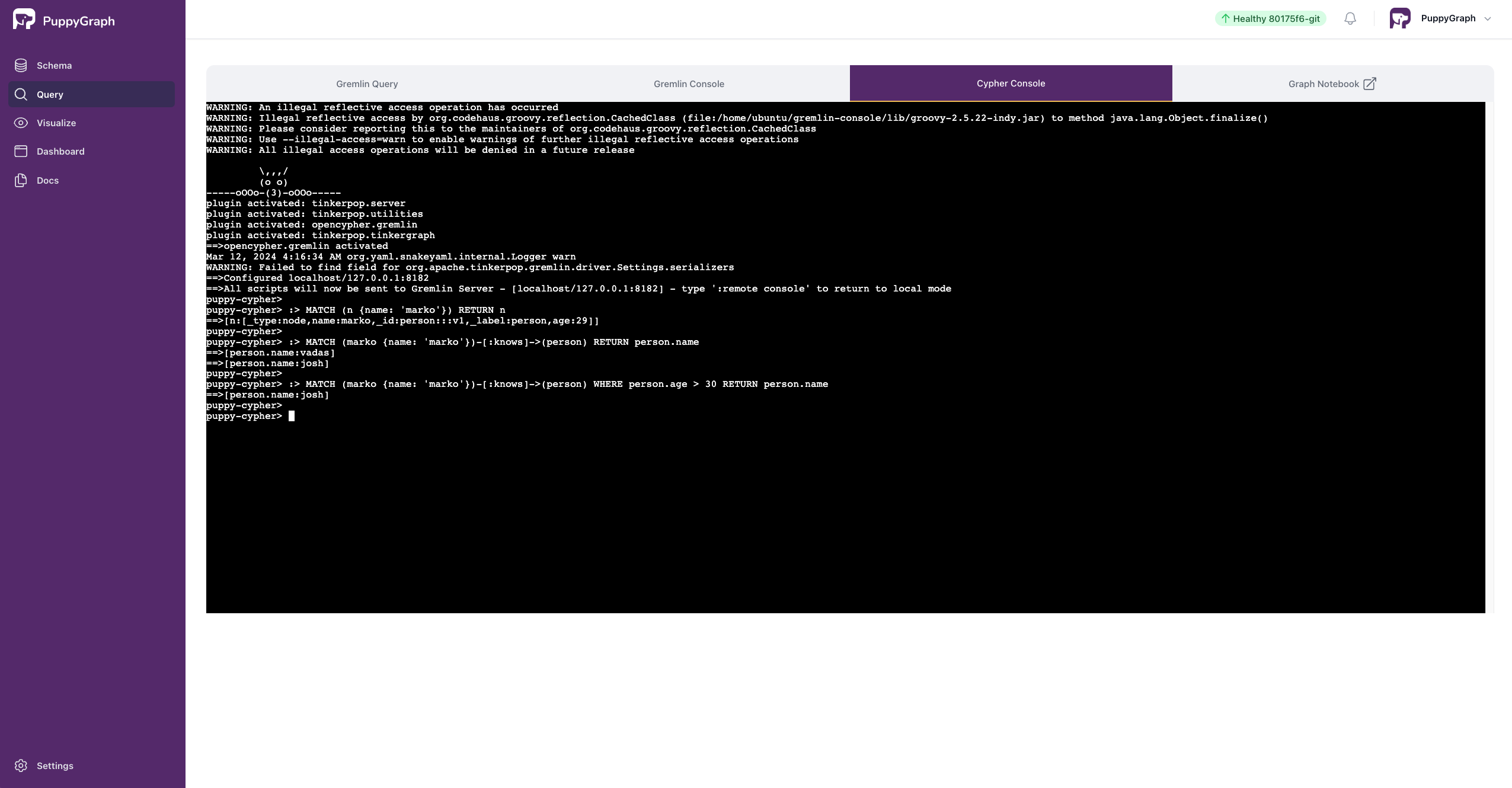Click the PuppyGraph avatar icon top right
Image resolution: width=1512 pixels, height=788 pixels.
[1401, 18]
